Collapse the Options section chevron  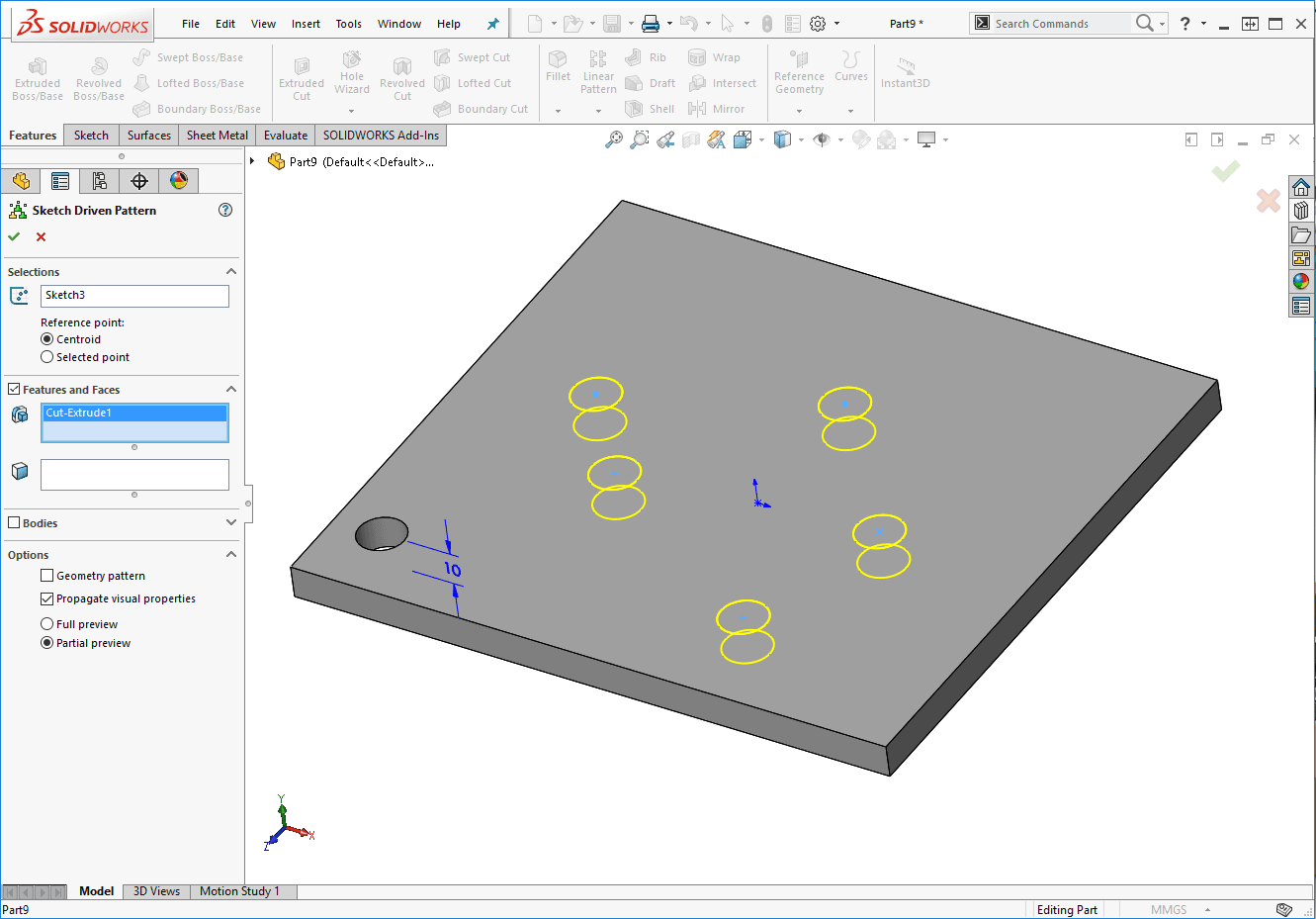(231, 555)
